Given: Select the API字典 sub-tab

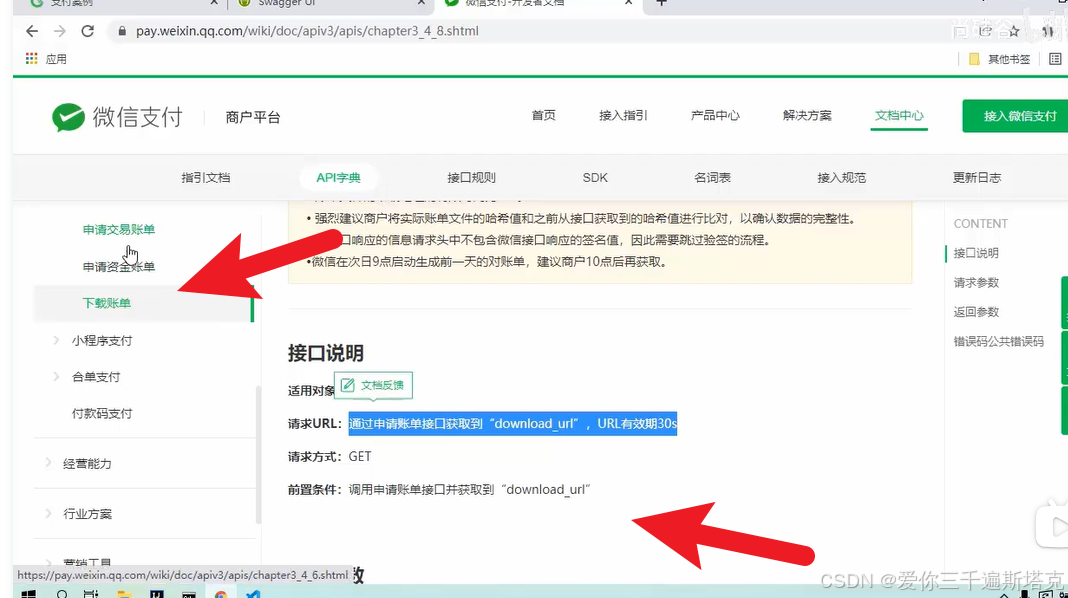Looking at the screenshot, I should pyautogui.click(x=338, y=178).
